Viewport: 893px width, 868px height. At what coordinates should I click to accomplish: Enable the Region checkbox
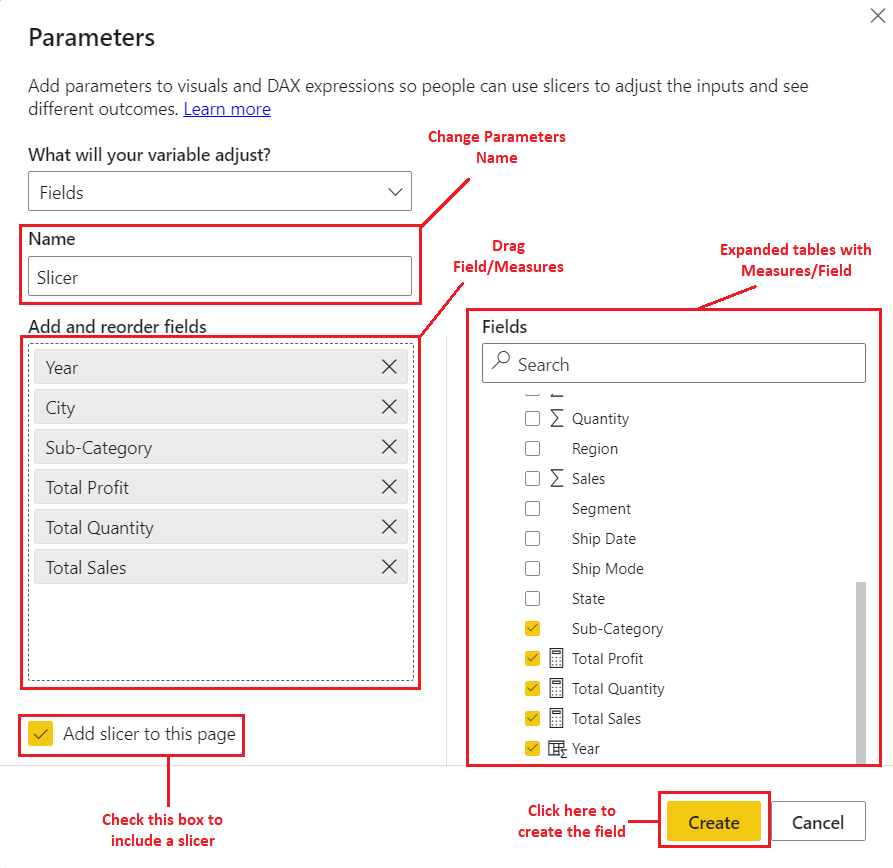point(533,448)
